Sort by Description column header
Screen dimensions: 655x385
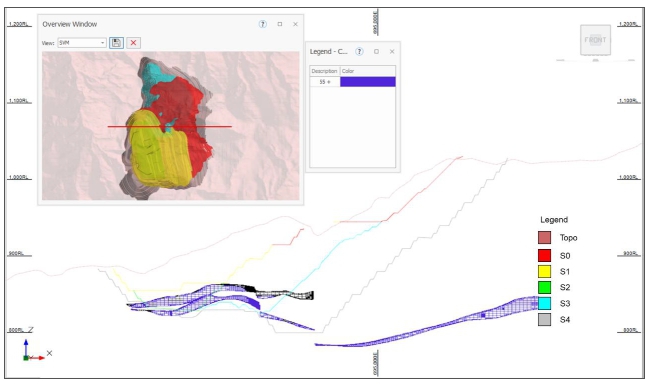click(325, 71)
